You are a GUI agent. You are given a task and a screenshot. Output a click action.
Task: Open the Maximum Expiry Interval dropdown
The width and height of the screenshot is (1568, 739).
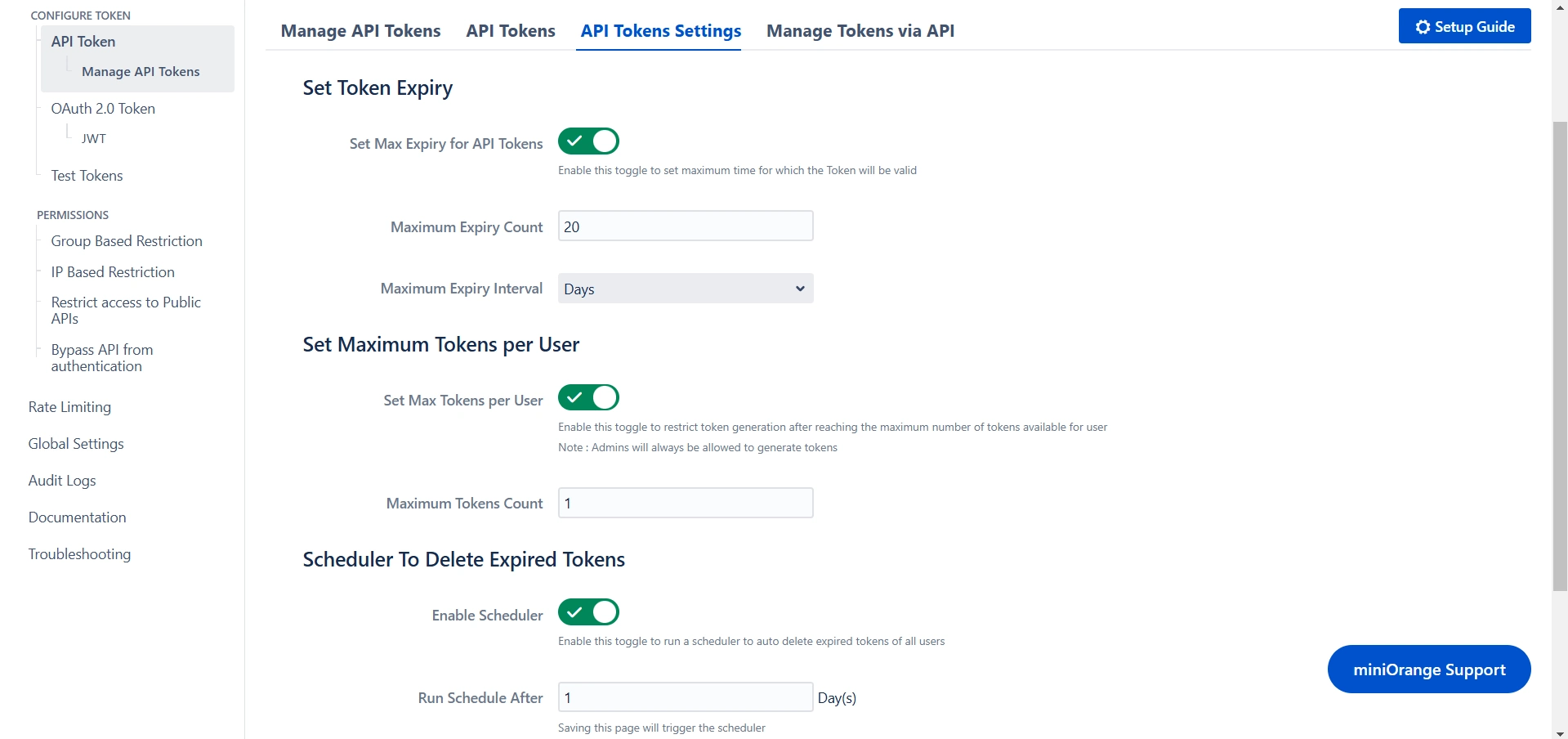pos(685,288)
